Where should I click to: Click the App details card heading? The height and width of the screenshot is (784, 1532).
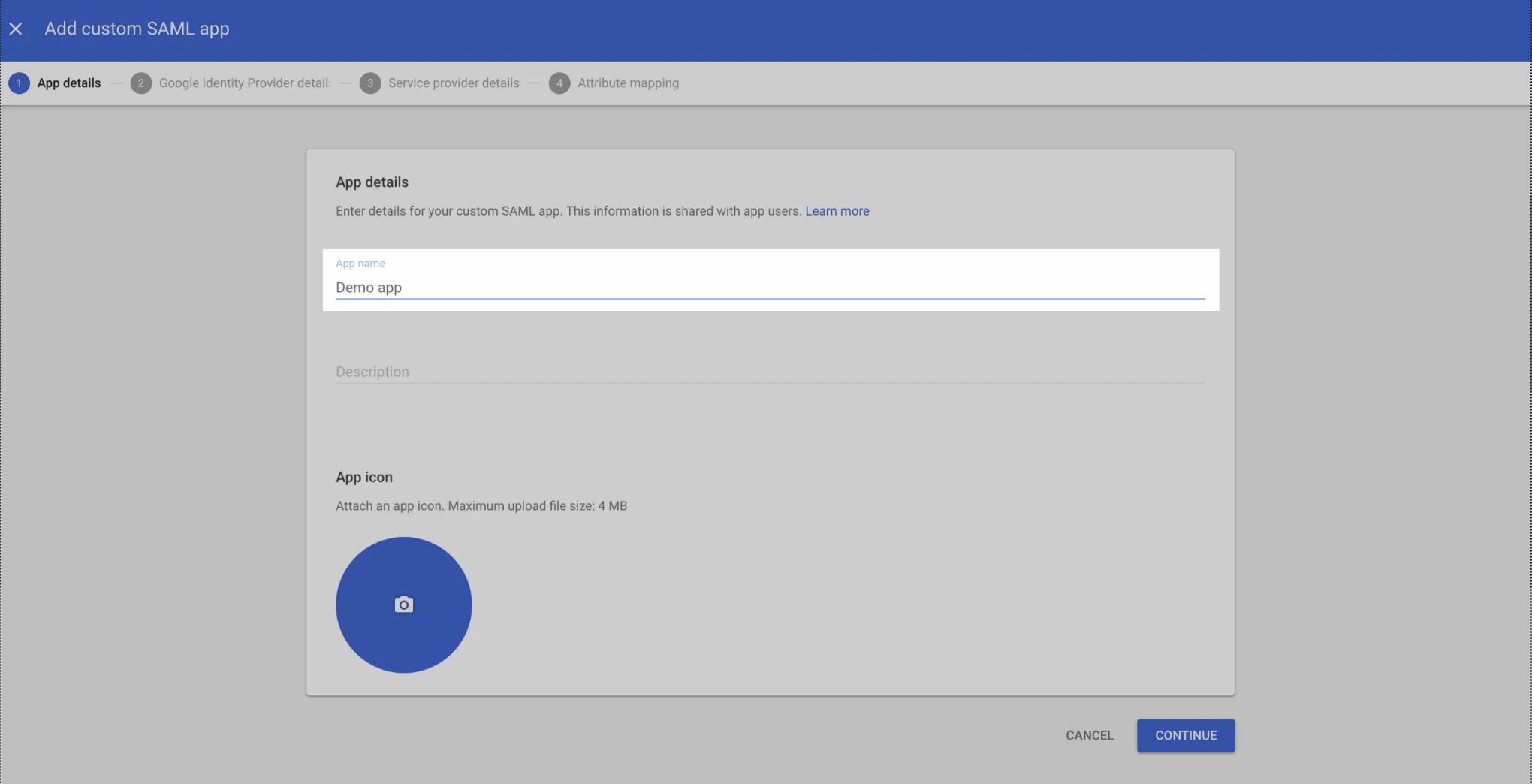372,182
